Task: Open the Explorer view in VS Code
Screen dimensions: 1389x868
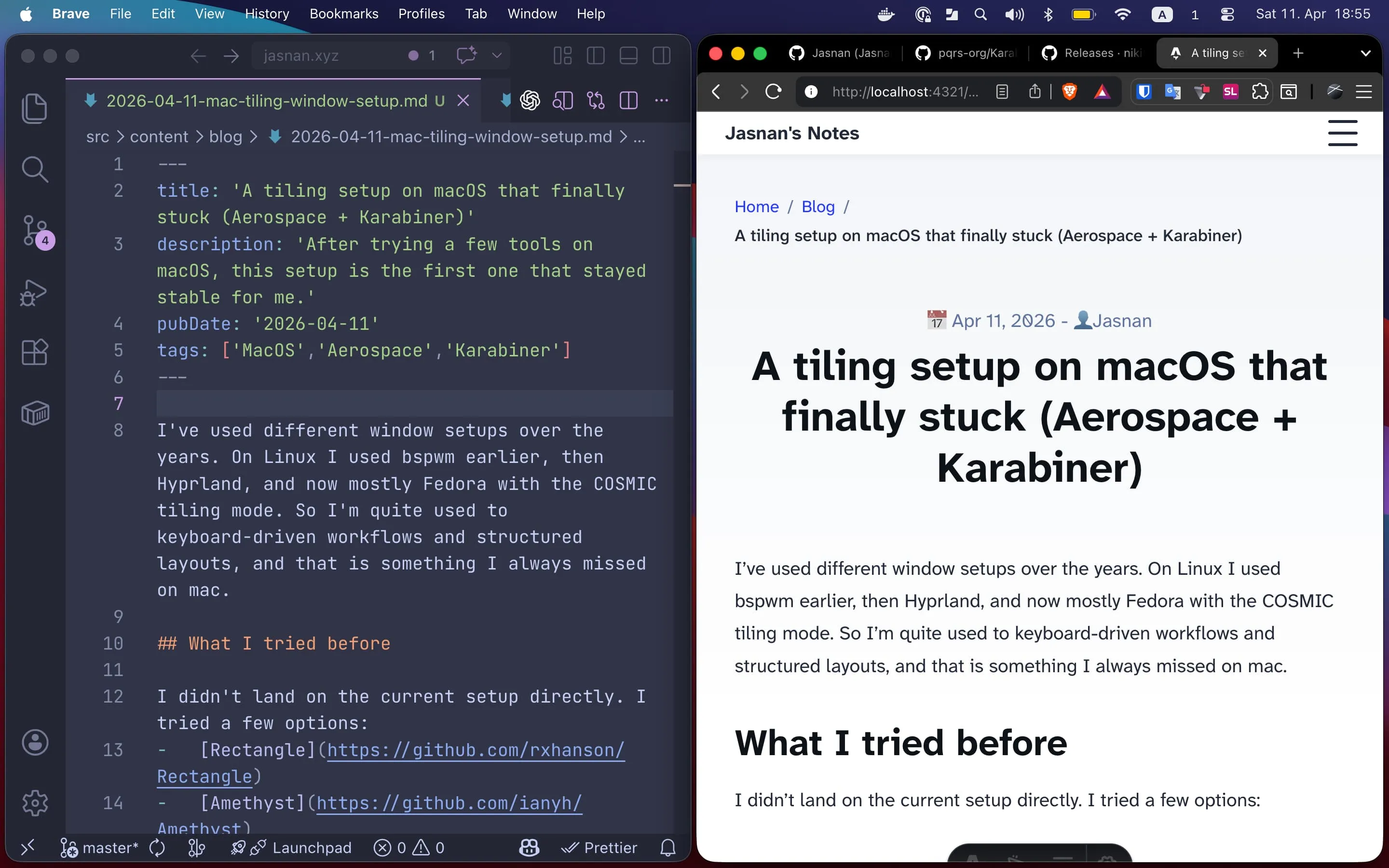Action: 34,108
